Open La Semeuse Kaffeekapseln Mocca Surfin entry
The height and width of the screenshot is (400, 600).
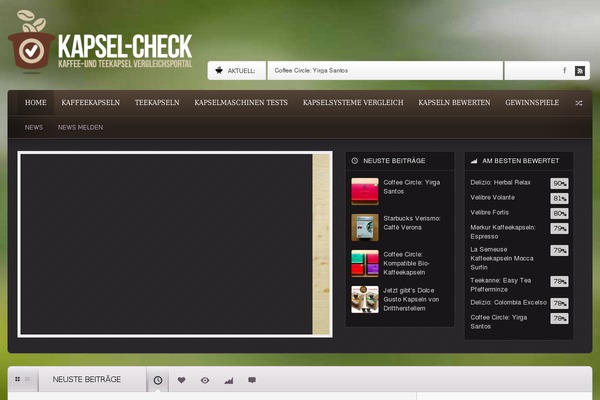[x=502, y=258]
